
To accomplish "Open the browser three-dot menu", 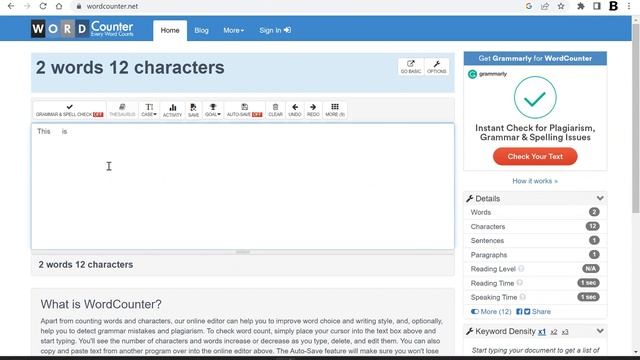I will pyautogui.click(x=629, y=6).
